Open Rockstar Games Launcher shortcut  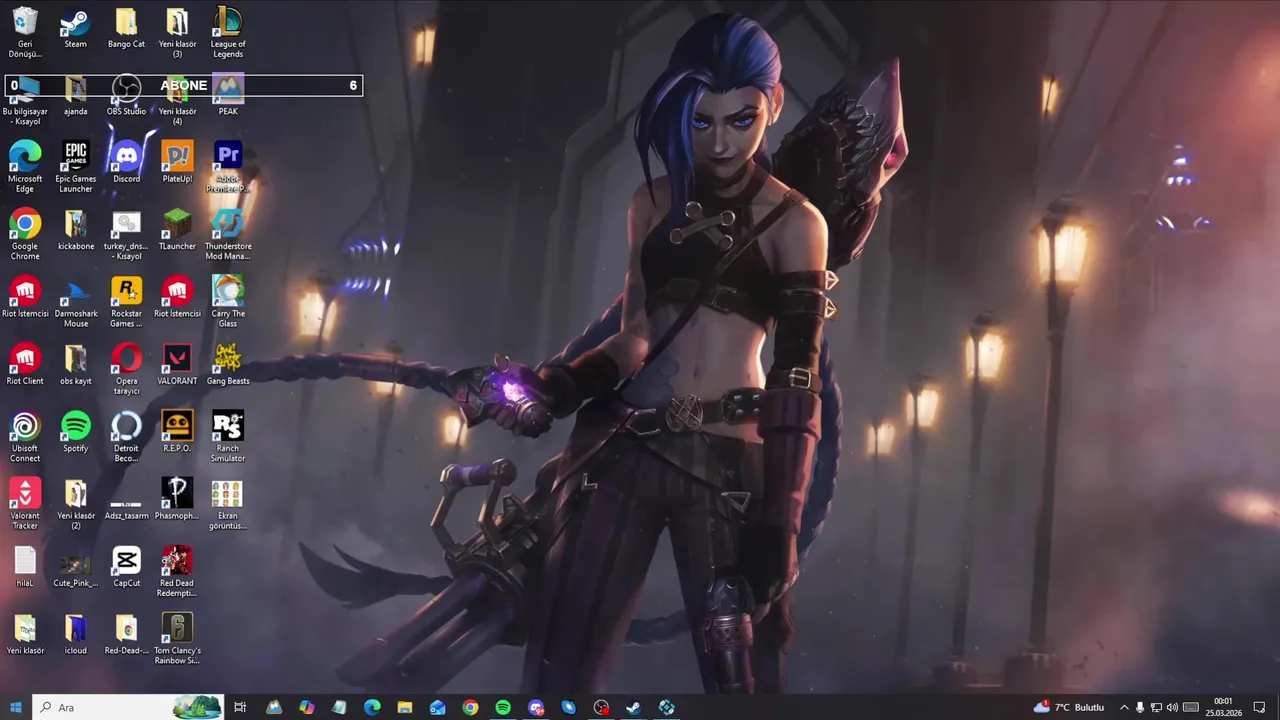click(126, 302)
